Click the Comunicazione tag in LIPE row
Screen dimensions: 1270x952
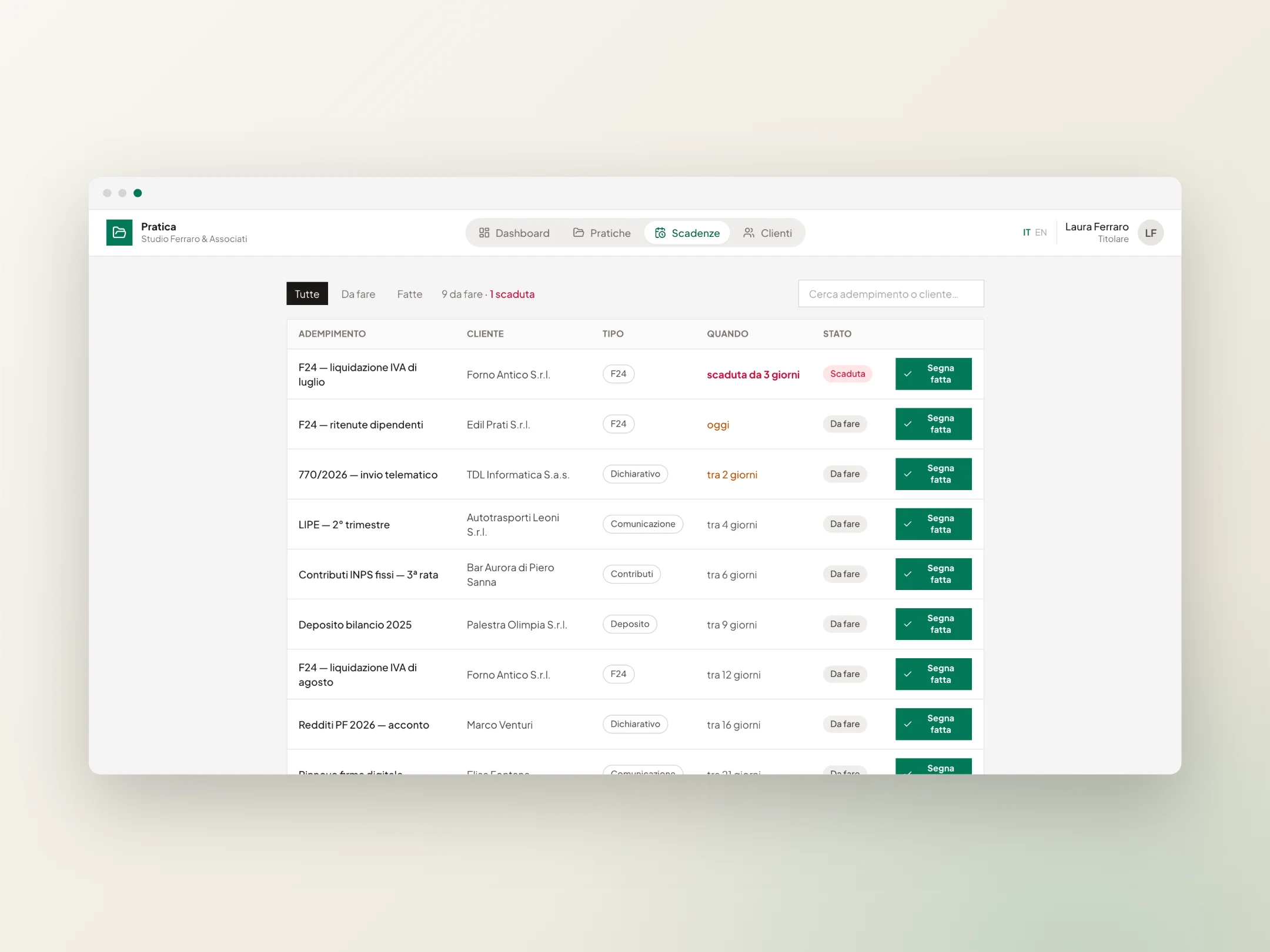pyautogui.click(x=643, y=524)
